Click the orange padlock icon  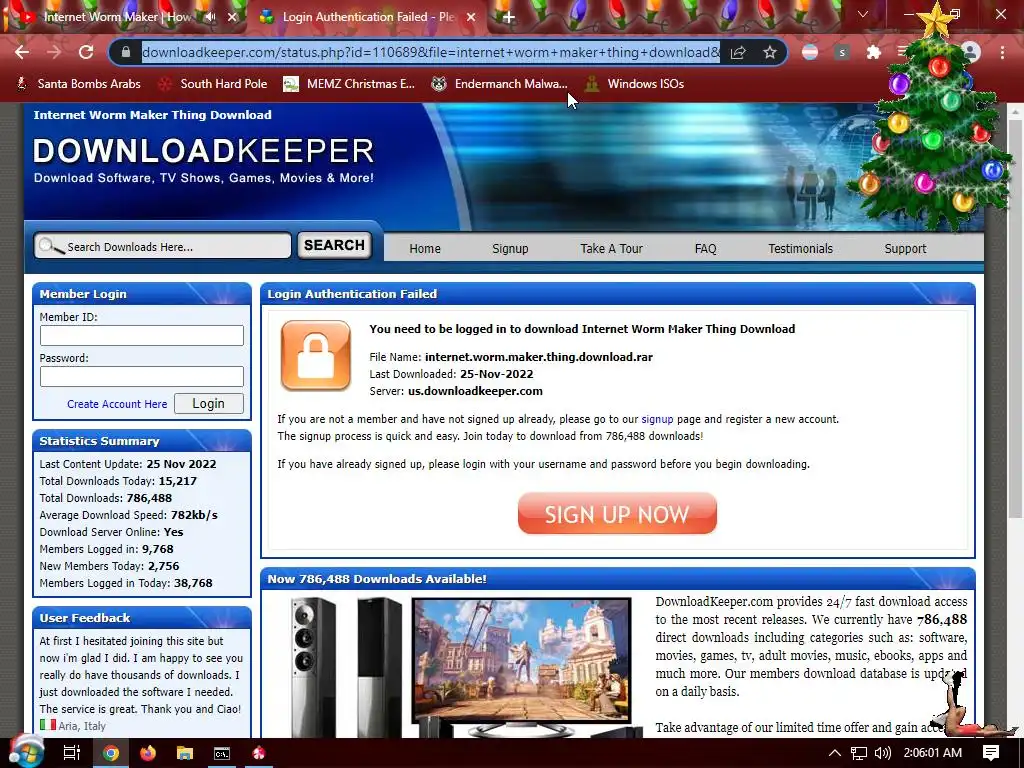316,355
